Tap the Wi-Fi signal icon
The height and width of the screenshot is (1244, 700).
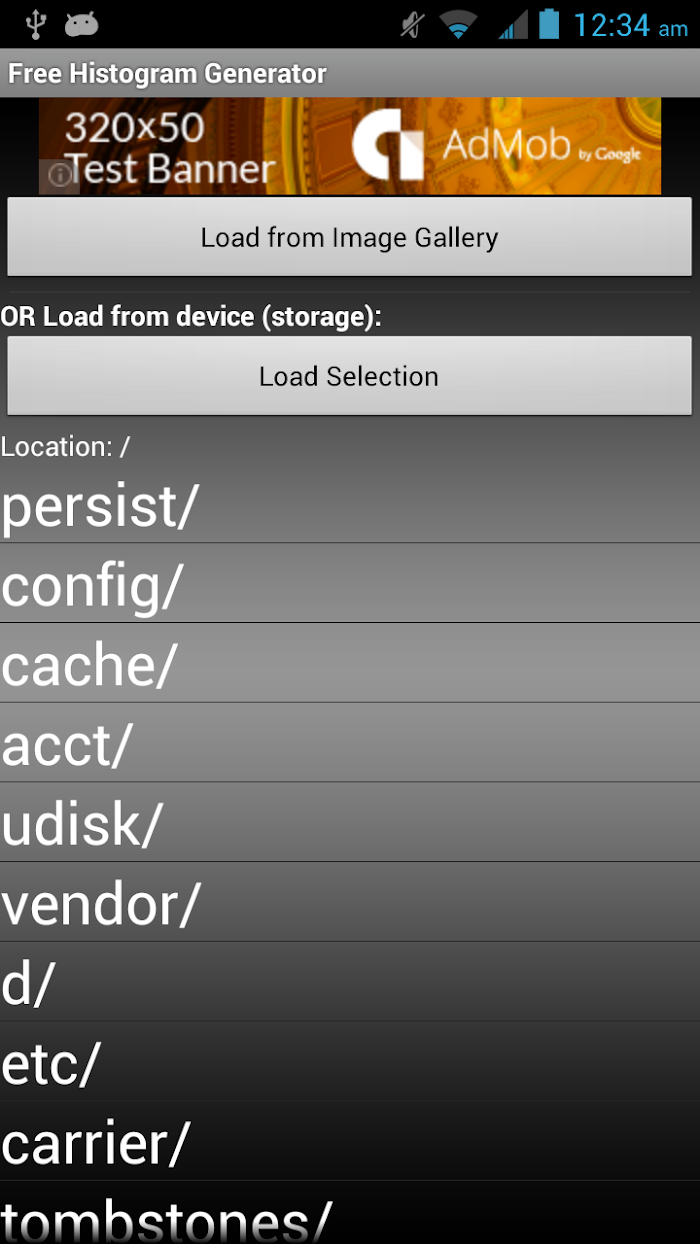click(x=458, y=25)
